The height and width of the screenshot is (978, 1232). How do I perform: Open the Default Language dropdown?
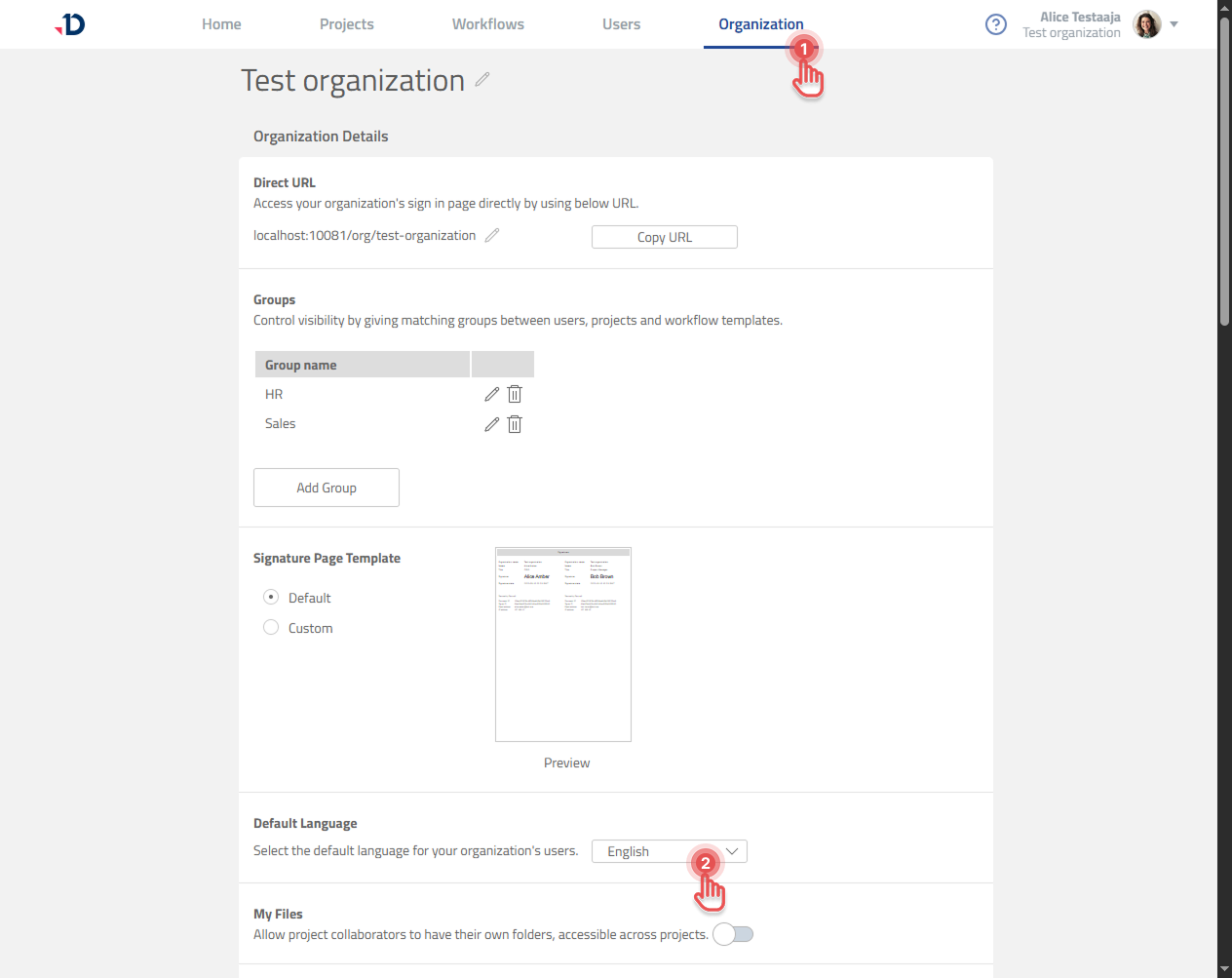tap(669, 851)
